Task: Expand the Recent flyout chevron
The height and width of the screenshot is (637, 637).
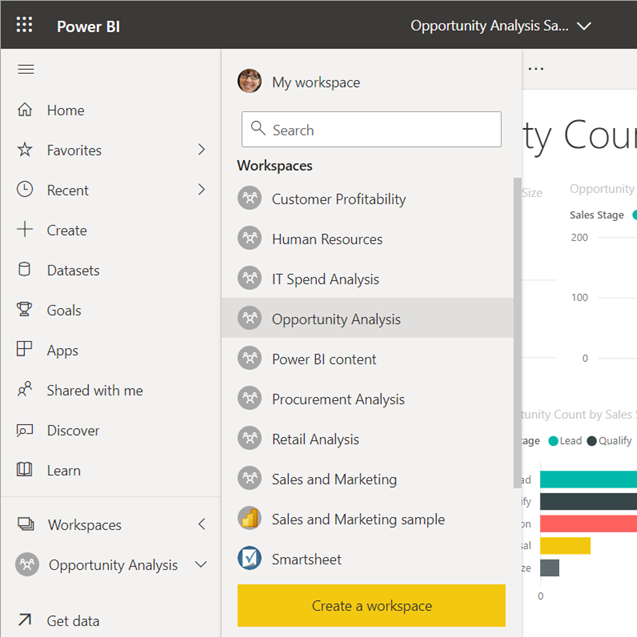Action: point(202,189)
